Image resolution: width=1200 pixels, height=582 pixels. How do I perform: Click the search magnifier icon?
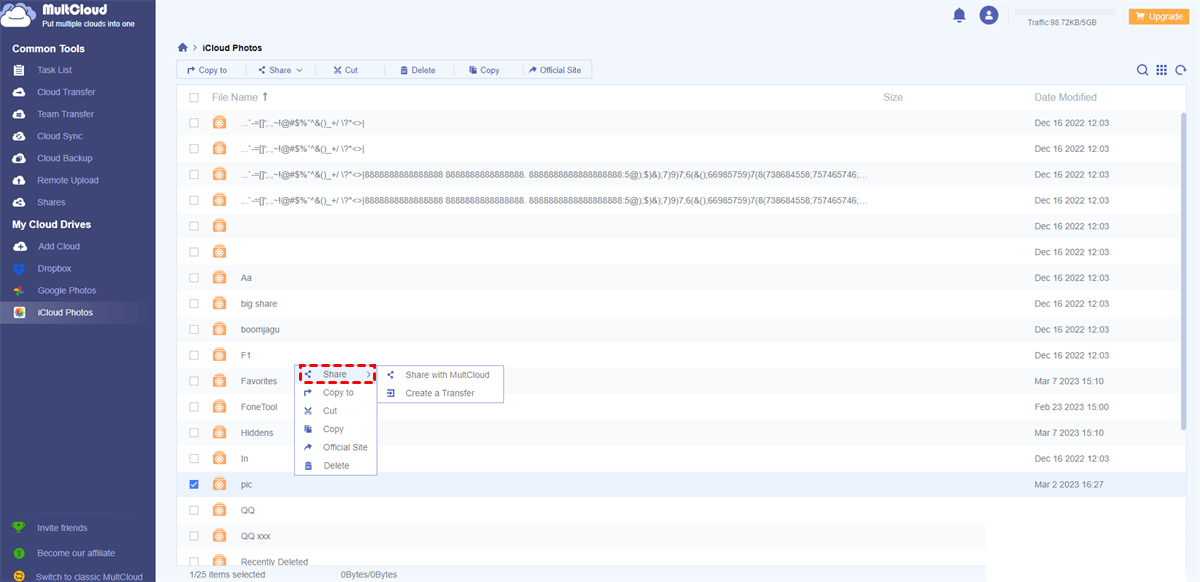click(1142, 70)
